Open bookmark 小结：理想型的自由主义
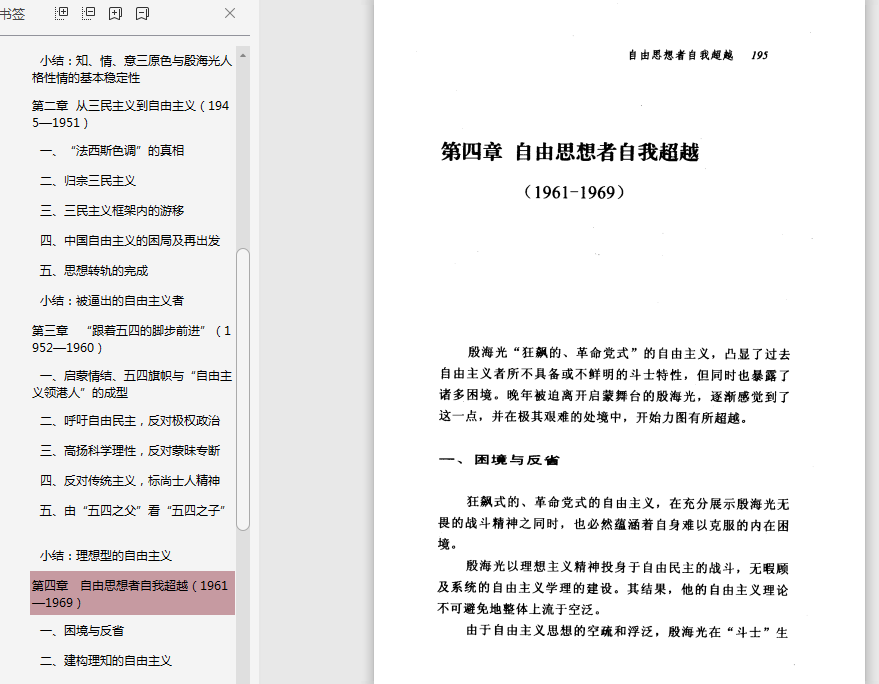This screenshot has height=684, width=879. (x=105, y=556)
